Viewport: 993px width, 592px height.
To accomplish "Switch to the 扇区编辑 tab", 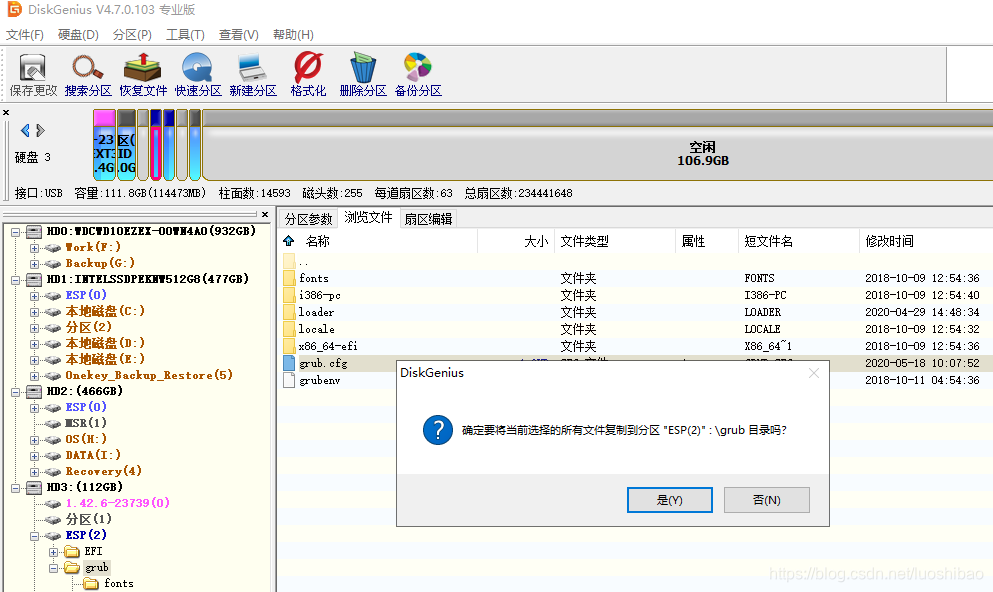I will click(428, 219).
